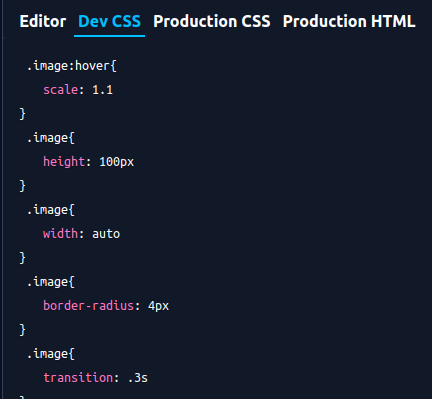Open the Production CSS tab
Screen dimensions: 432x399
[212, 21]
